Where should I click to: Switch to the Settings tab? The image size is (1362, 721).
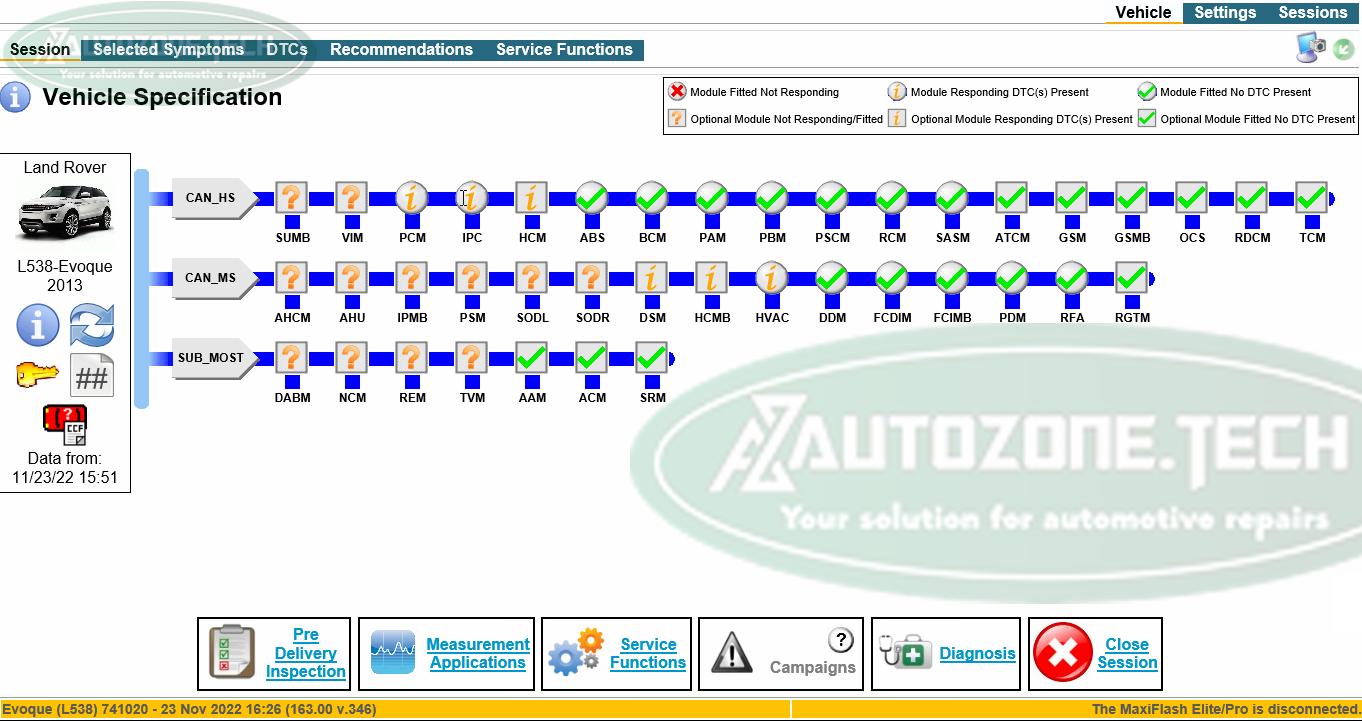pyautogui.click(x=1225, y=13)
